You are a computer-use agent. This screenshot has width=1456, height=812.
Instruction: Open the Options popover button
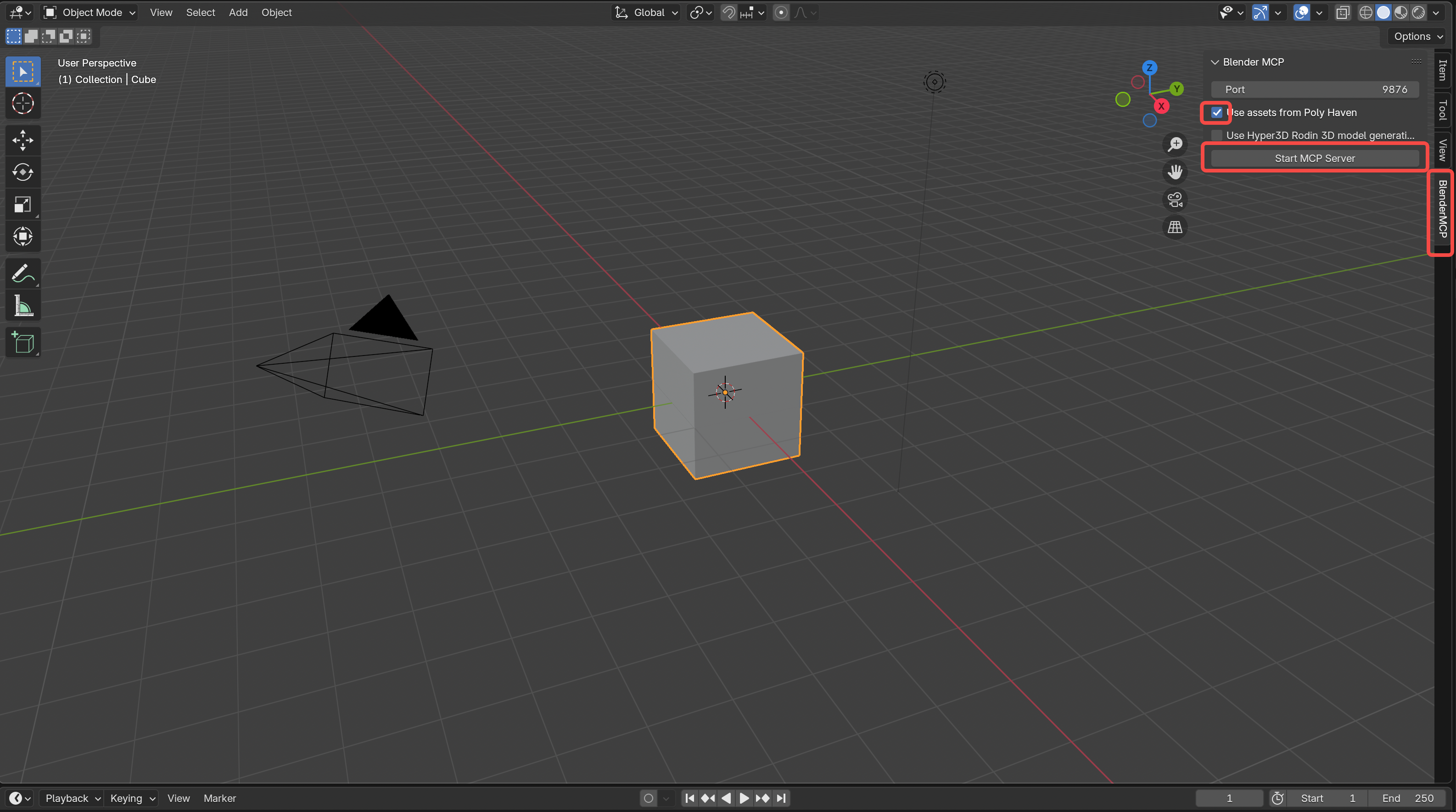point(1417,37)
